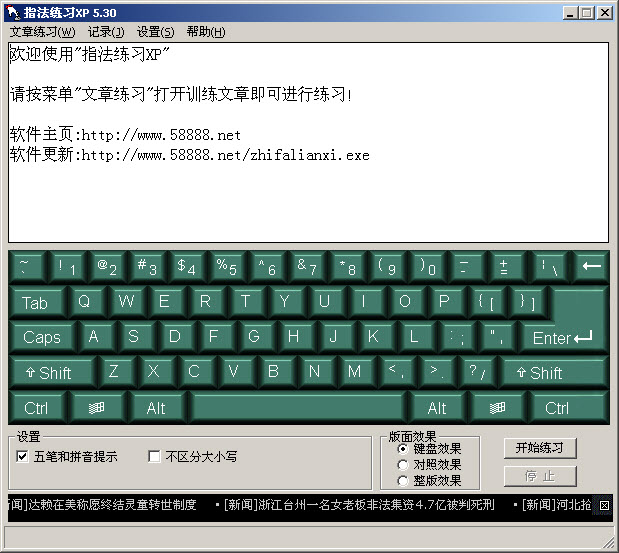Screen dimensions: 619x553
Task: Click the left Windows logo key
Action: tap(97, 407)
